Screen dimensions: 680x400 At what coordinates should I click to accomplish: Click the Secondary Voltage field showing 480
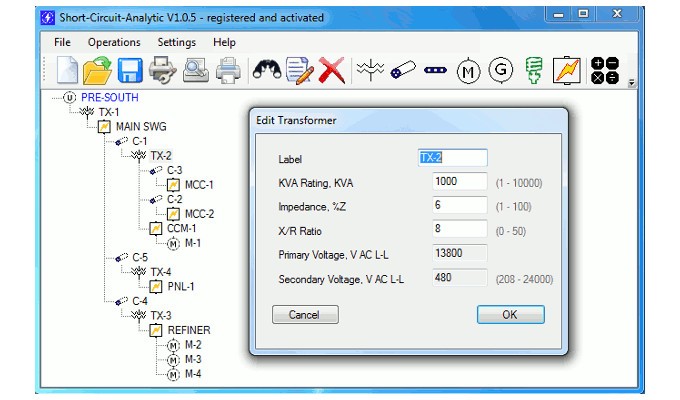(x=459, y=277)
